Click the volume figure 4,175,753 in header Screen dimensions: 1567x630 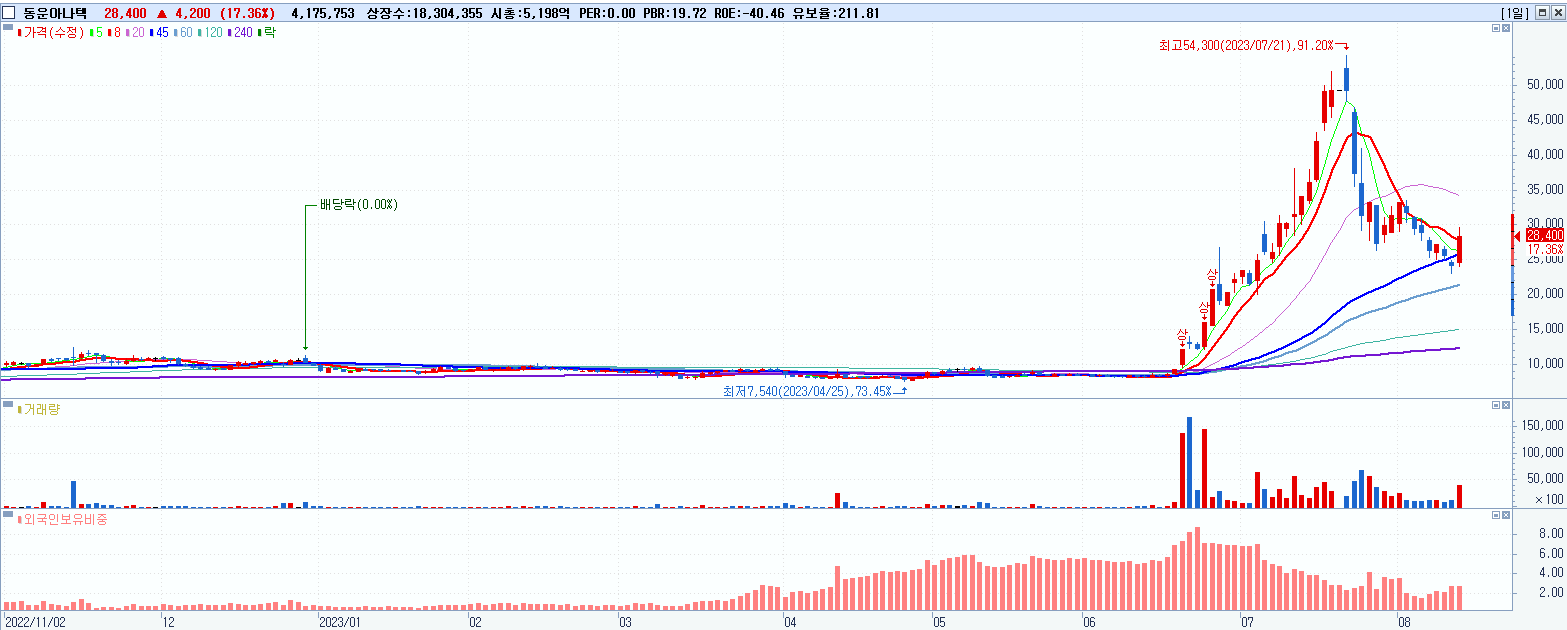click(322, 13)
